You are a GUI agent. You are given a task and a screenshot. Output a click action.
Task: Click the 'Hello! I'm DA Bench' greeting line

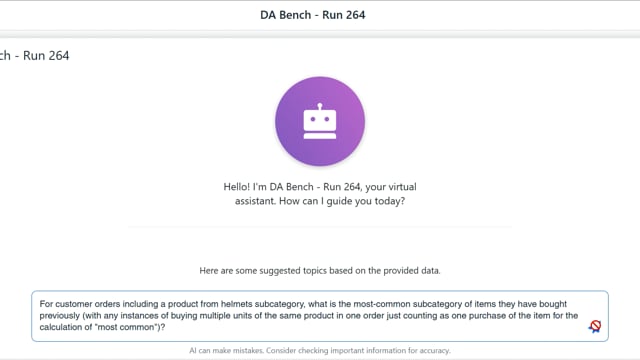click(320, 187)
